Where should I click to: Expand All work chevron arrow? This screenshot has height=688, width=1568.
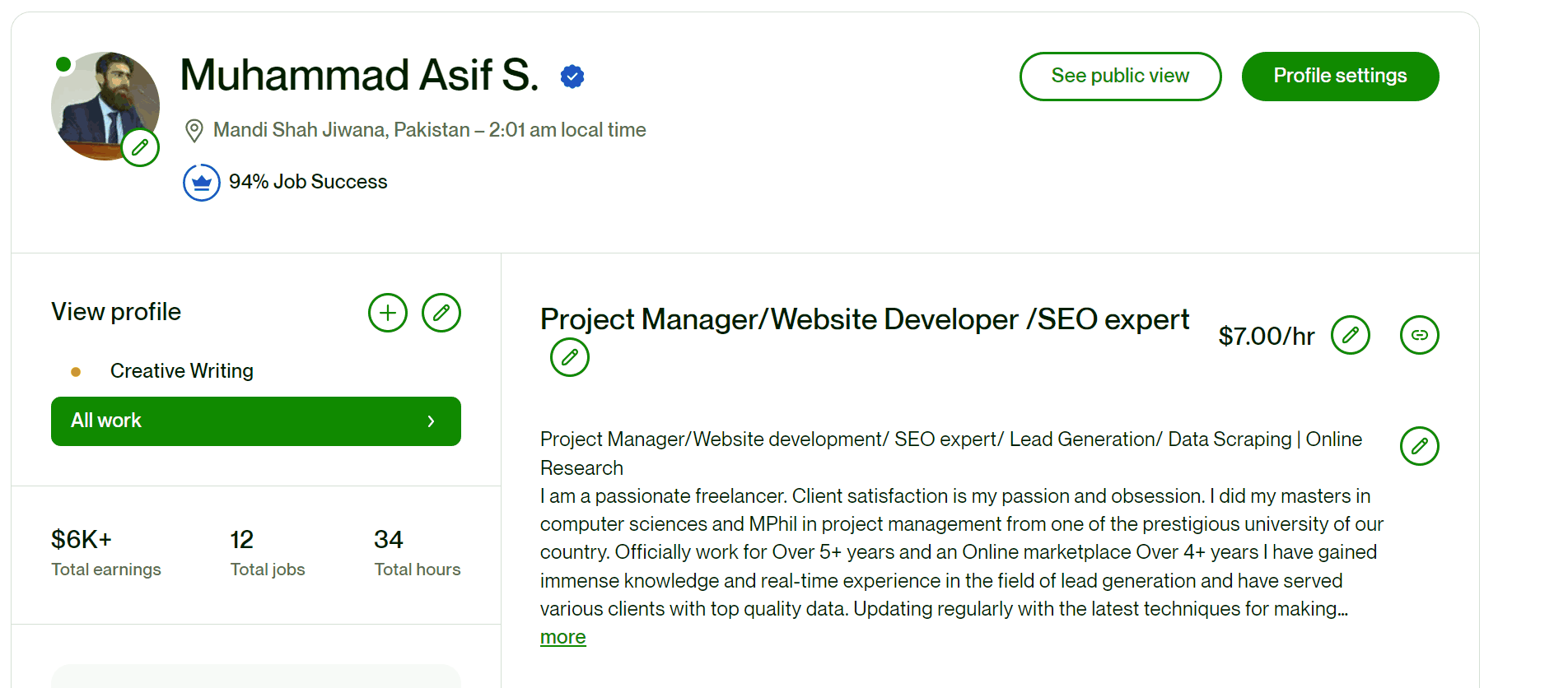click(x=431, y=421)
